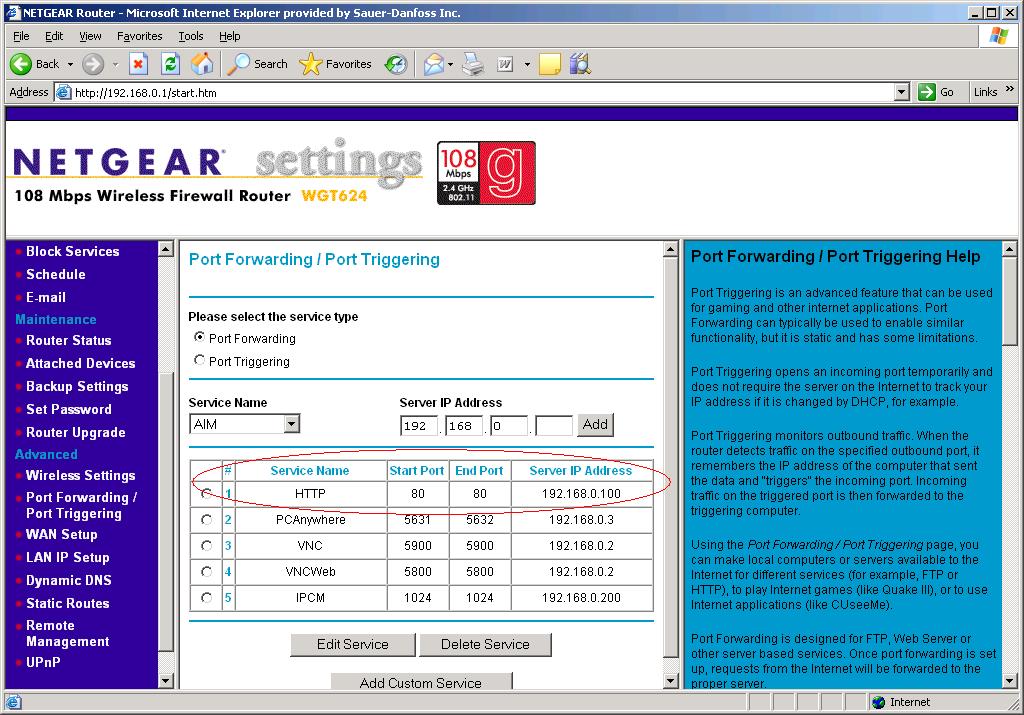Screen dimensions: 1024x715
Task: Select the VNCWeb row radio button
Action: [x=206, y=572]
